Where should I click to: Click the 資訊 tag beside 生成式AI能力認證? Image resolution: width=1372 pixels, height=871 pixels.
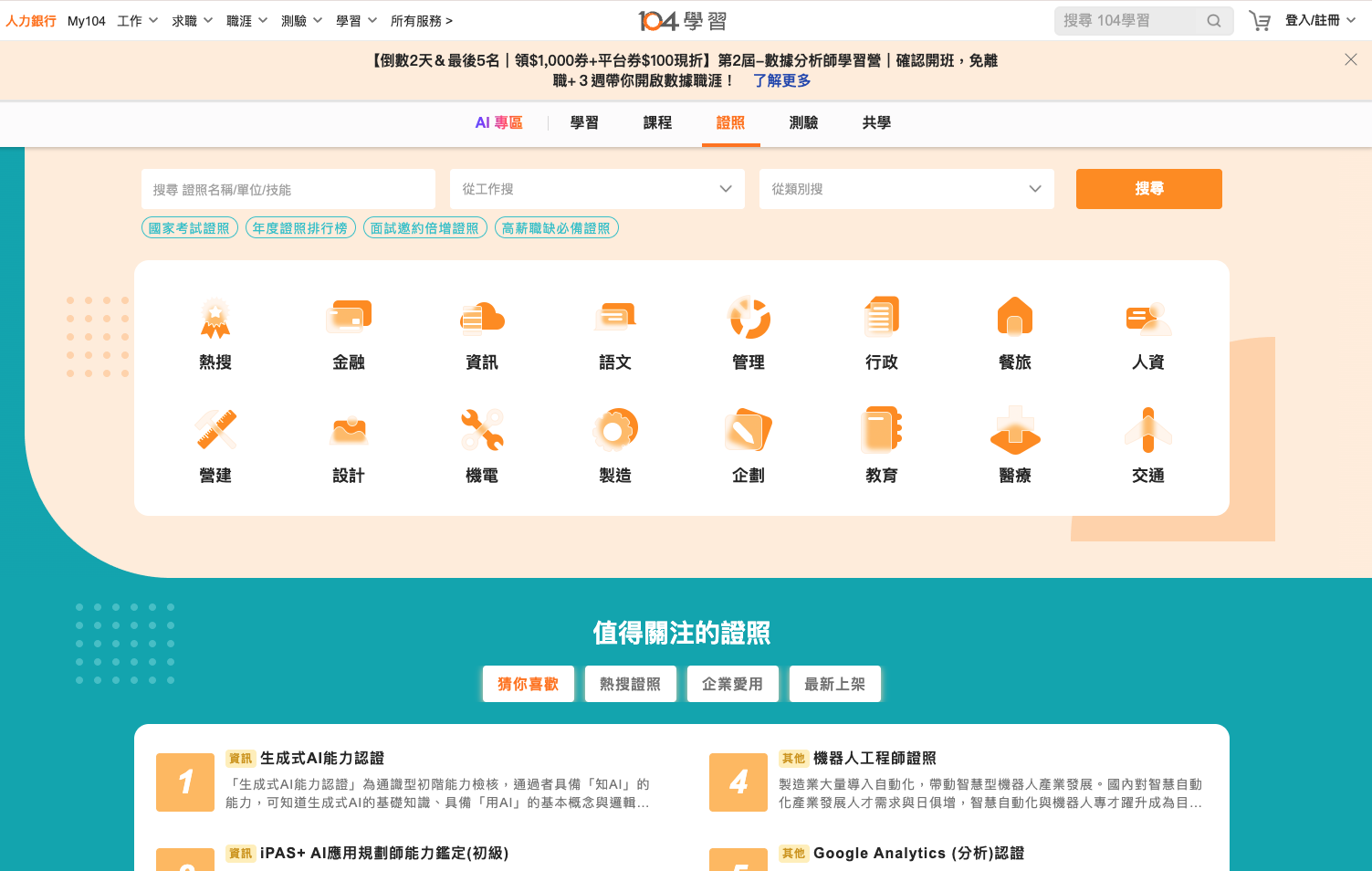click(x=240, y=759)
